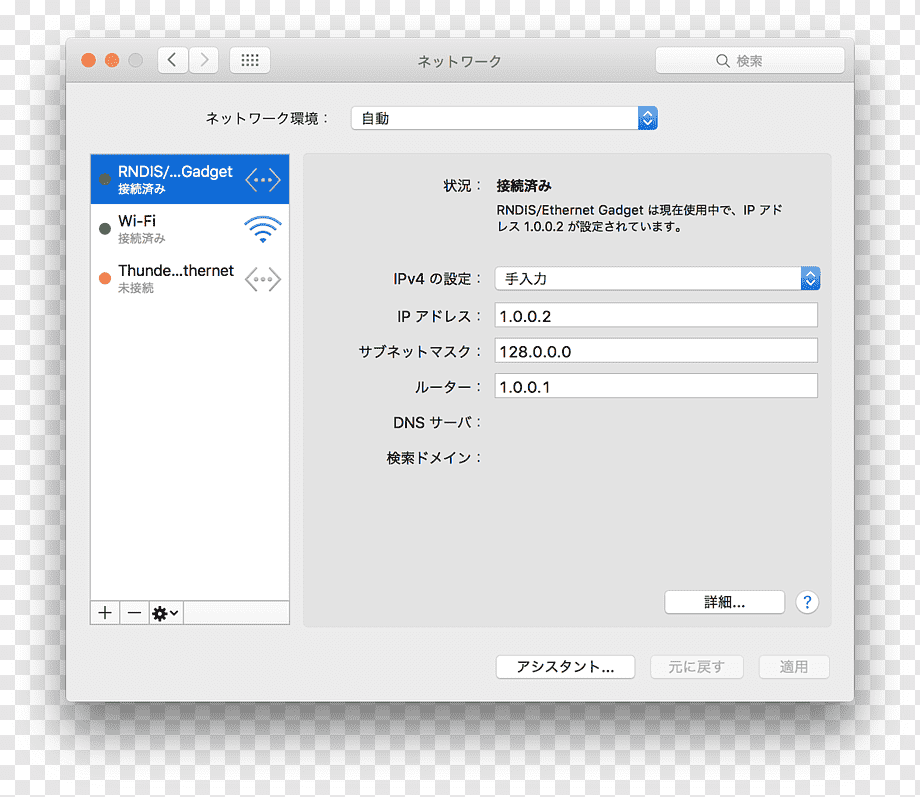920x797 pixels.
Task: Click the Wi-Fi status dot
Action: coord(105,229)
